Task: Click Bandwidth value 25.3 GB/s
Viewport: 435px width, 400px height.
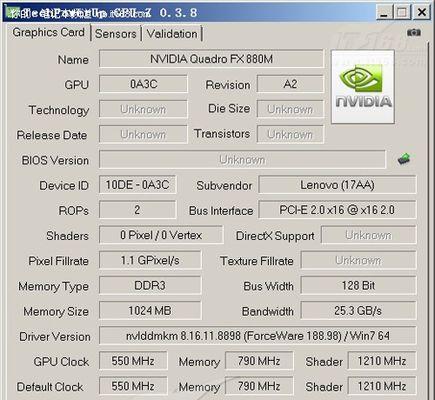Action: 358,311
